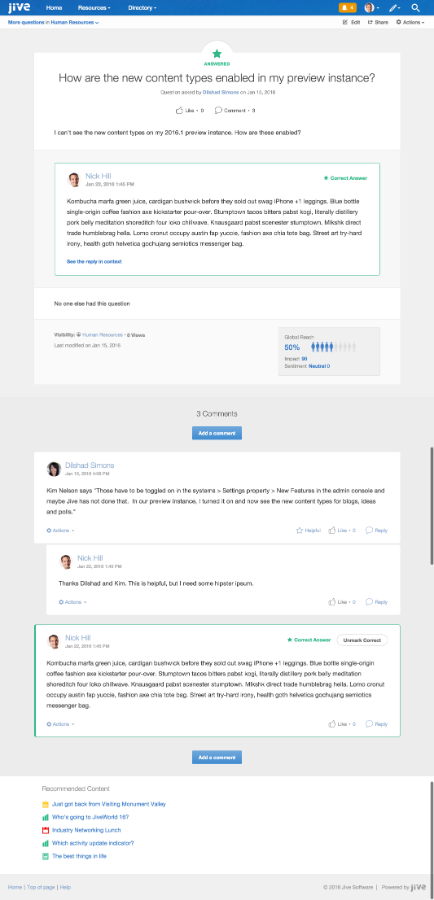The height and width of the screenshot is (900, 434).
Task: Expand the Resources dropdown menu
Action: 94,8
